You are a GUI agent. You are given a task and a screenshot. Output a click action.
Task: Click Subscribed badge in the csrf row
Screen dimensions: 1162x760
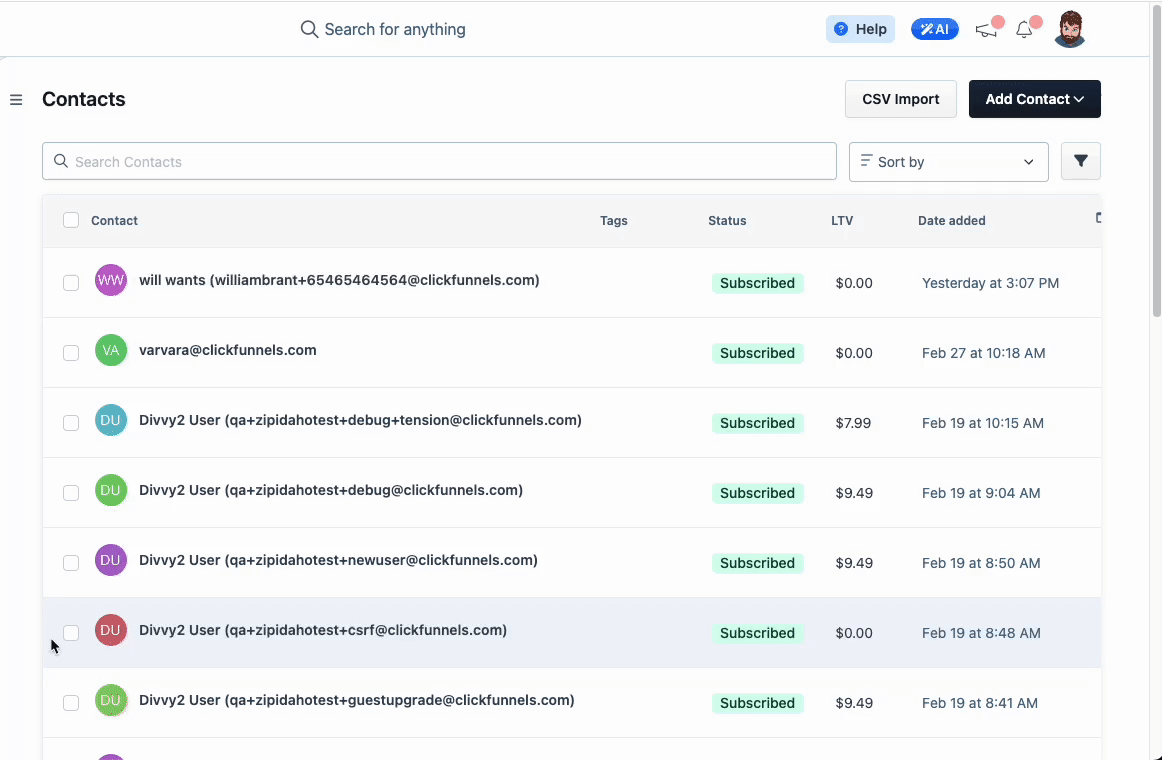point(757,633)
